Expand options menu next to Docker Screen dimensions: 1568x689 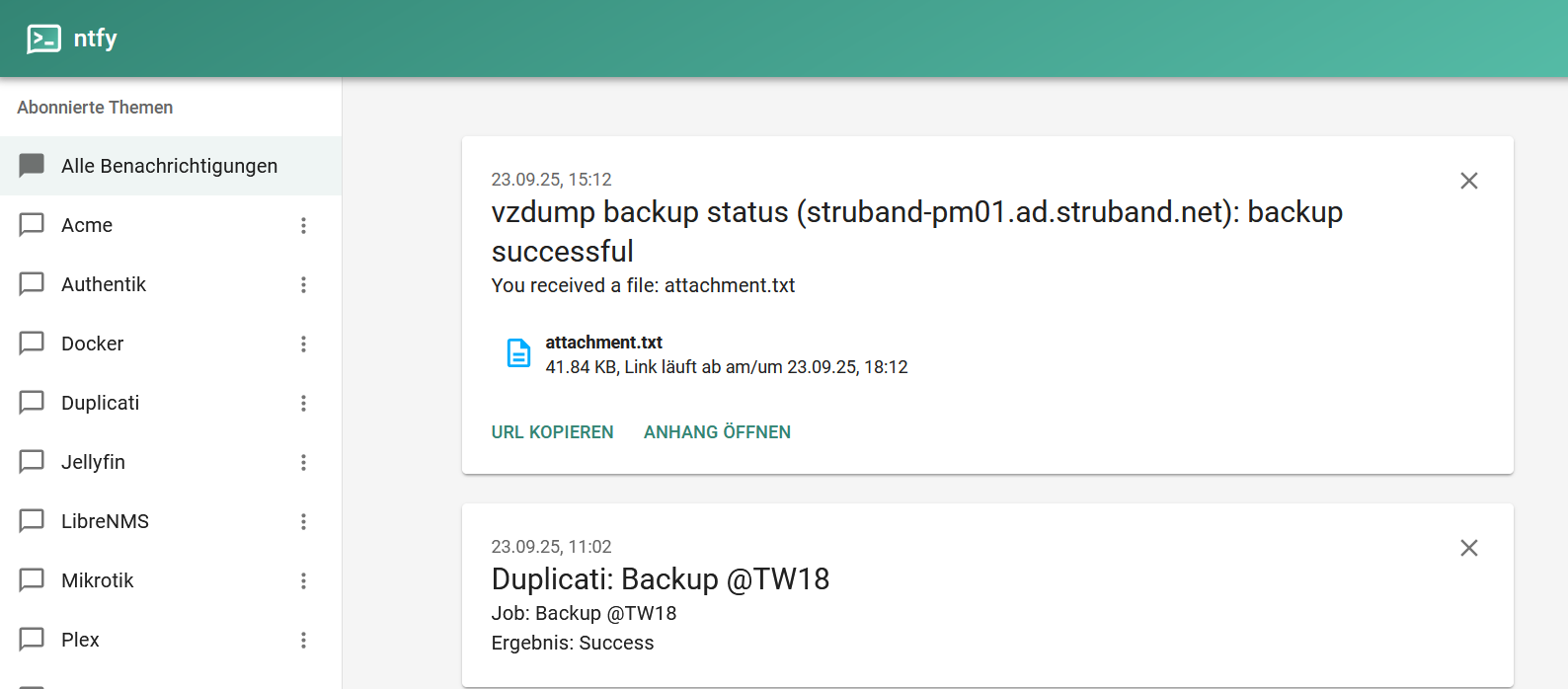(x=303, y=344)
